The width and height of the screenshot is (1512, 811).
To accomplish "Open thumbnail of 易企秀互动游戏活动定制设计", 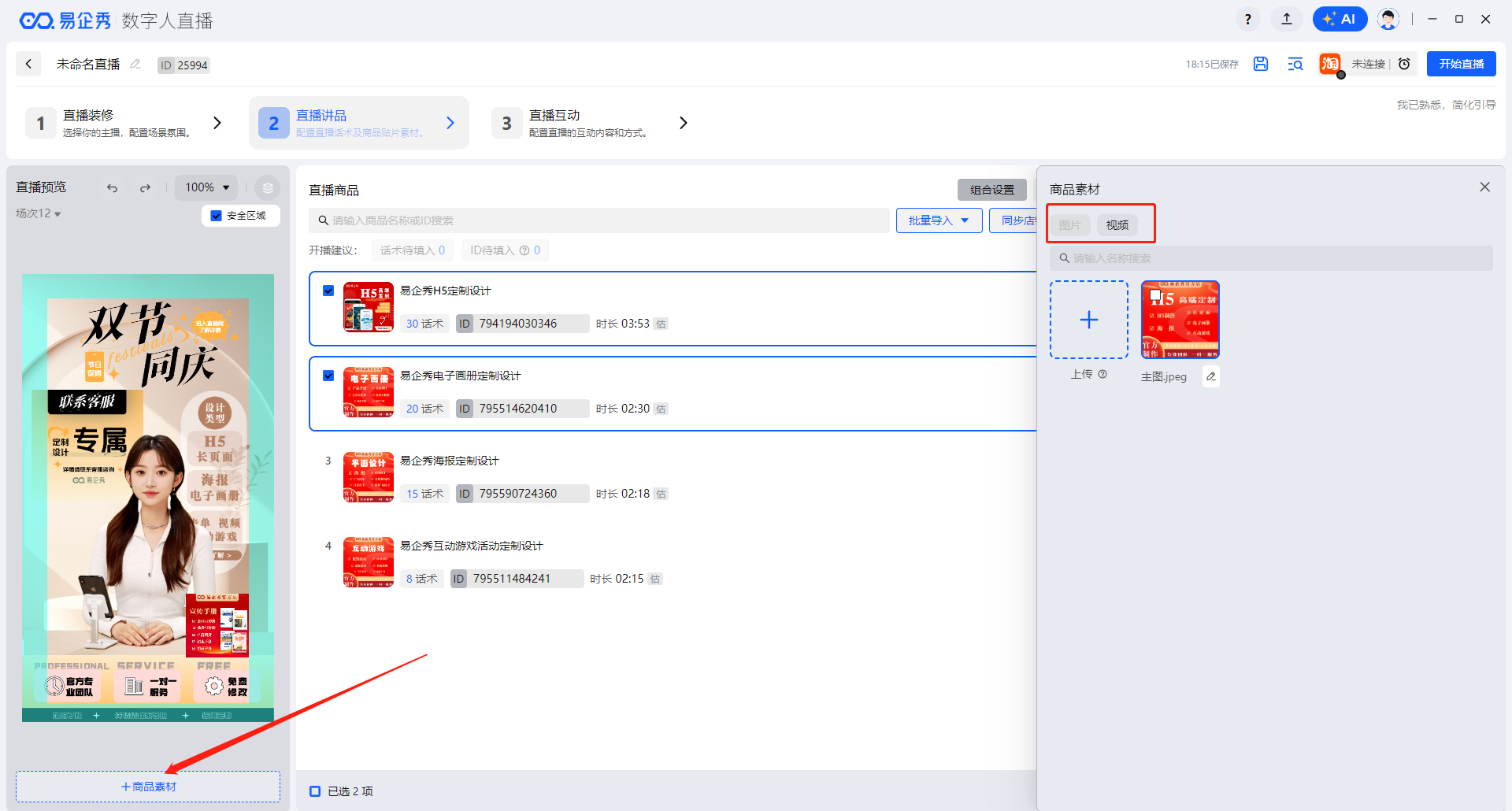I will click(369, 562).
